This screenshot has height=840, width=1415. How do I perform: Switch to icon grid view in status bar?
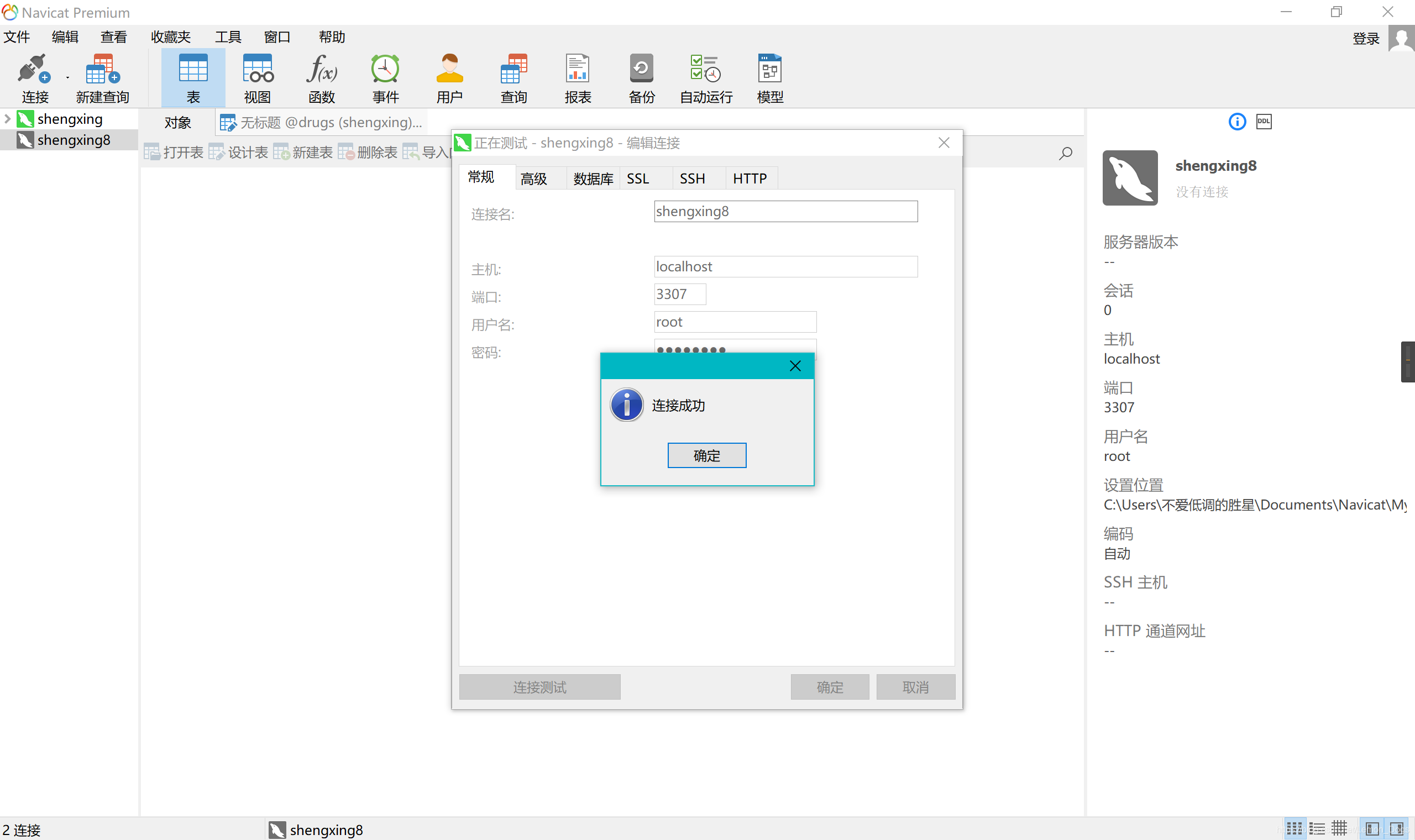[x=1294, y=830]
